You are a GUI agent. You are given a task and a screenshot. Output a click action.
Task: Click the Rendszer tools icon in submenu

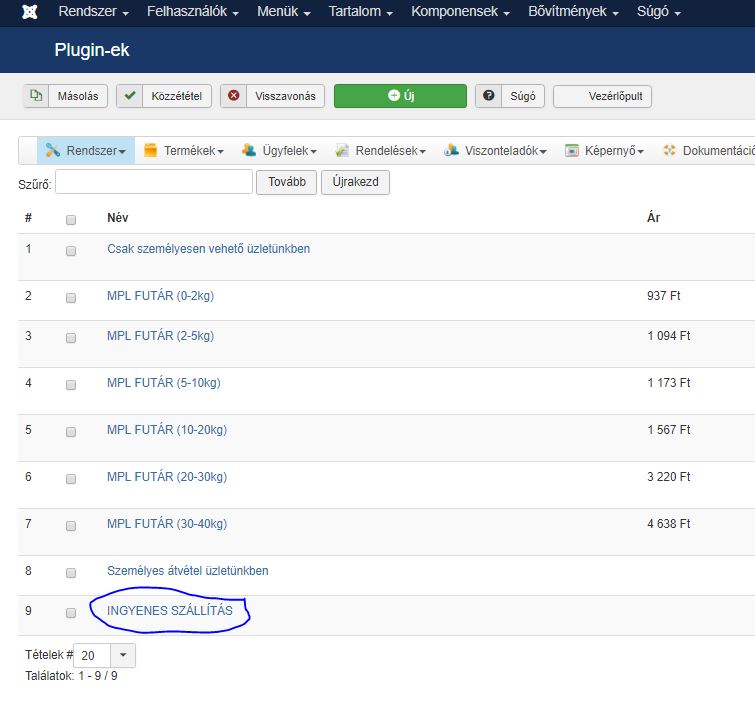point(52,150)
